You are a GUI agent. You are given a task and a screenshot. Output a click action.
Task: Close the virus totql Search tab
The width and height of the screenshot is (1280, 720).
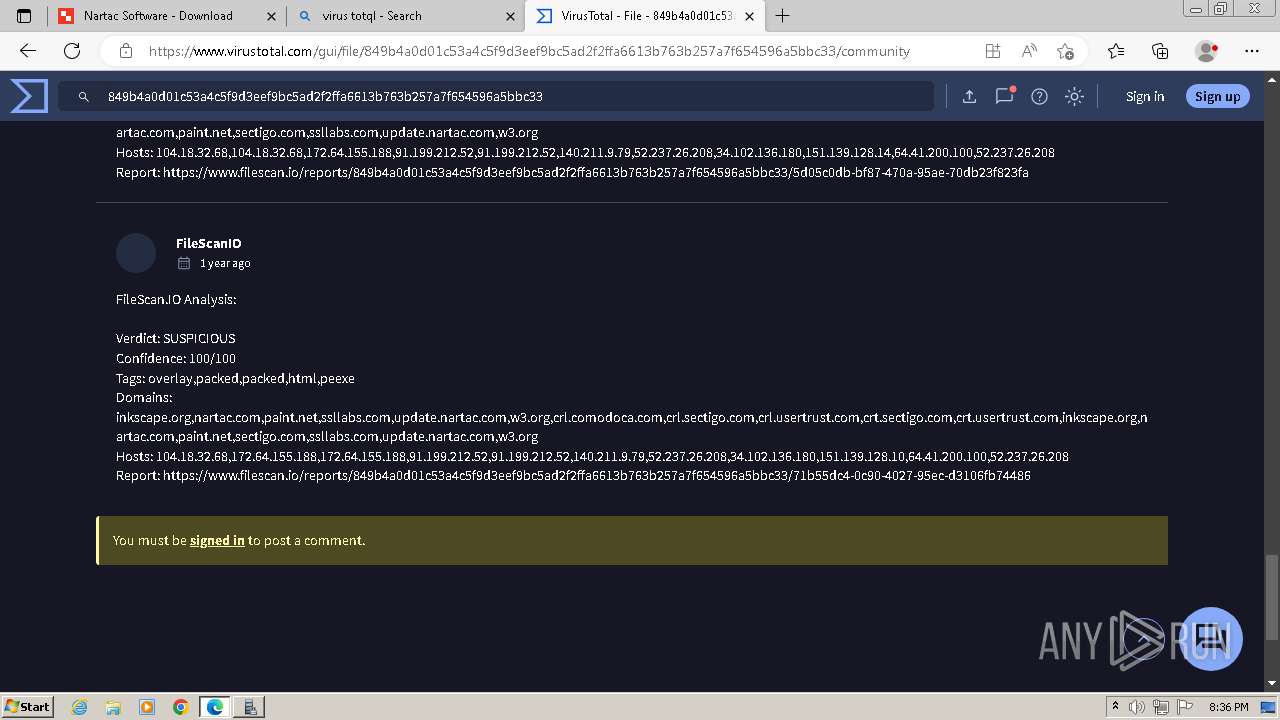point(511,16)
